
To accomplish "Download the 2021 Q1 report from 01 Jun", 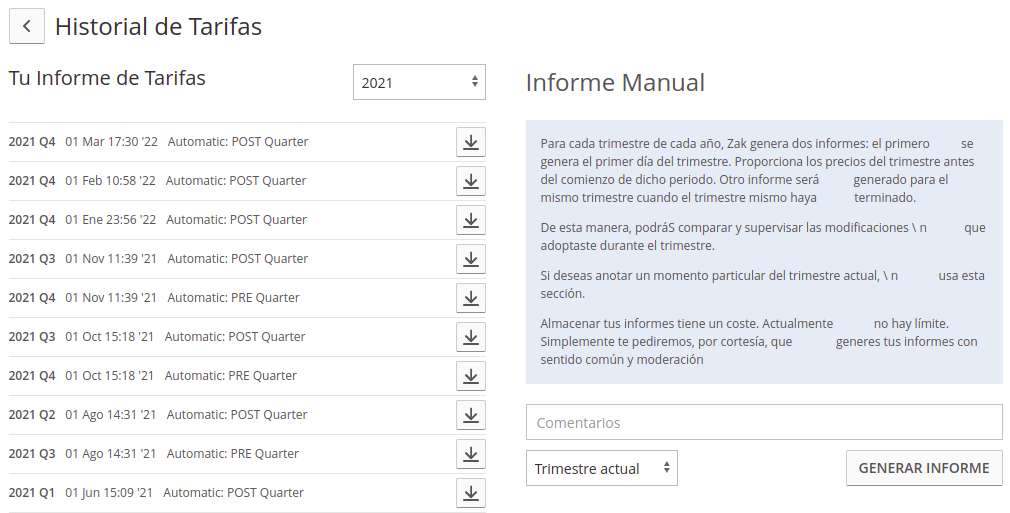I will (x=471, y=493).
